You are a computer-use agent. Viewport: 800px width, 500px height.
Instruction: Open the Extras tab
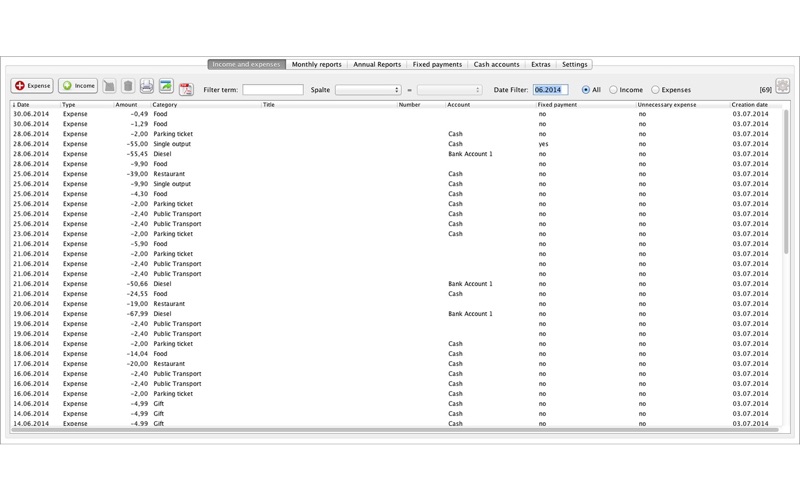point(541,64)
